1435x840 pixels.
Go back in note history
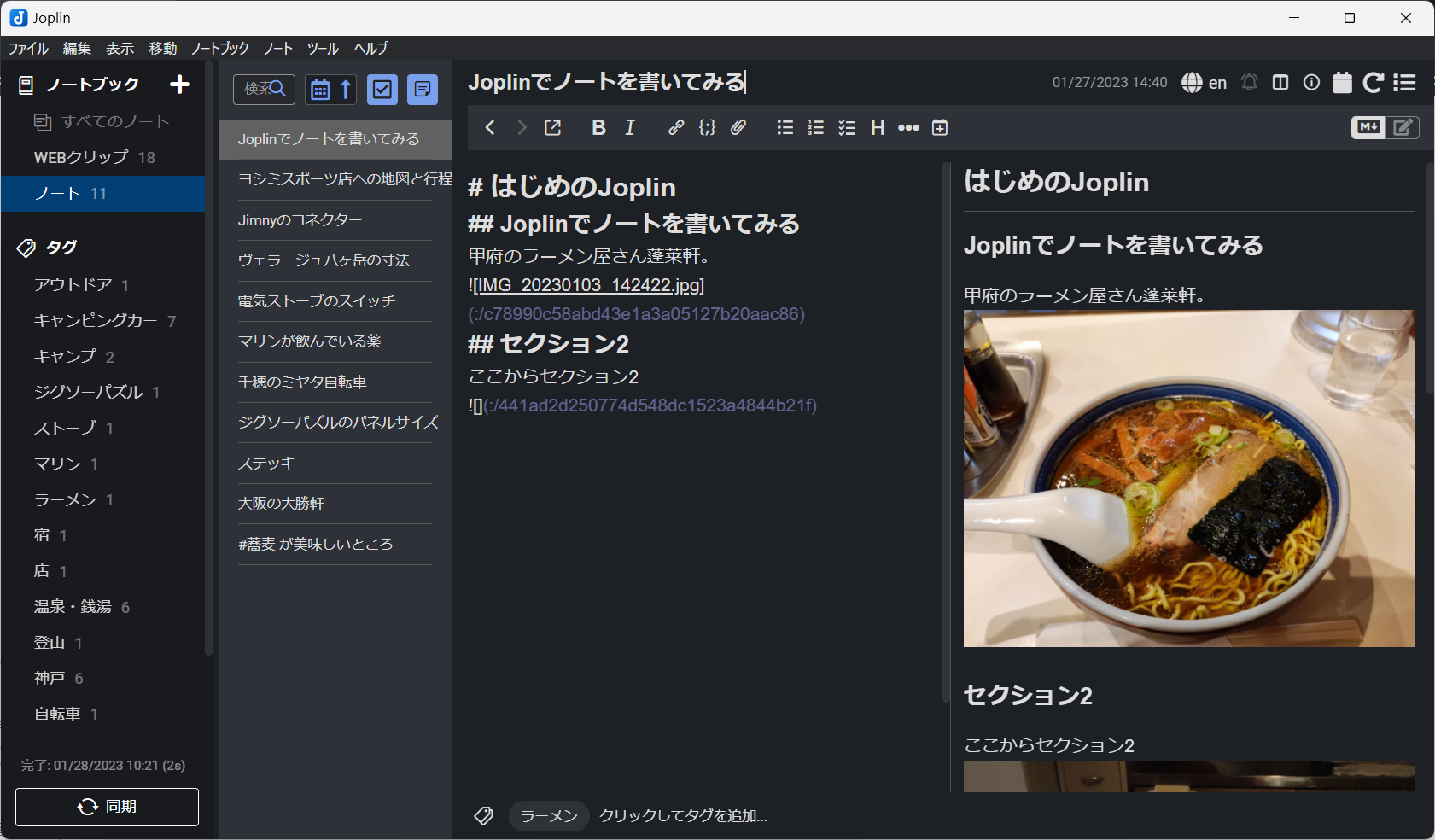tap(490, 127)
